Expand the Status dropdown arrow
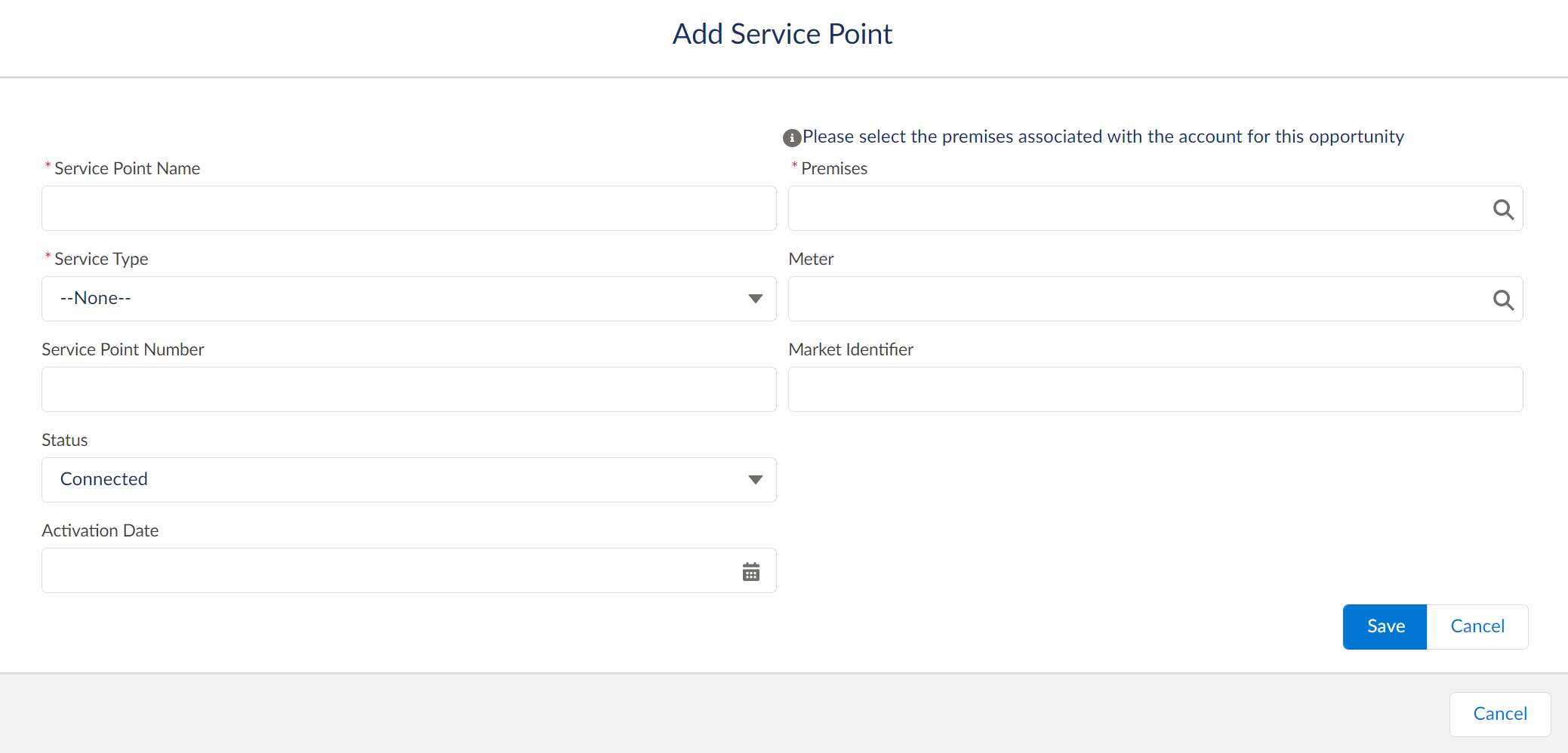This screenshot has width=1568, height=753. click(x=755, y=479)
